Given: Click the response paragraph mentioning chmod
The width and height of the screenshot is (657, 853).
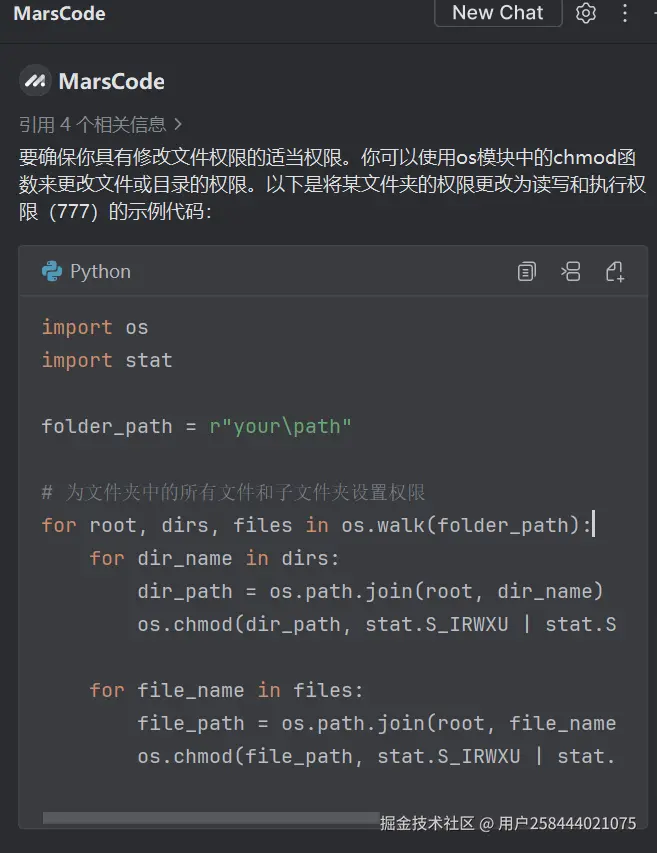Looking at the screenshot, I should click(332, 184).
